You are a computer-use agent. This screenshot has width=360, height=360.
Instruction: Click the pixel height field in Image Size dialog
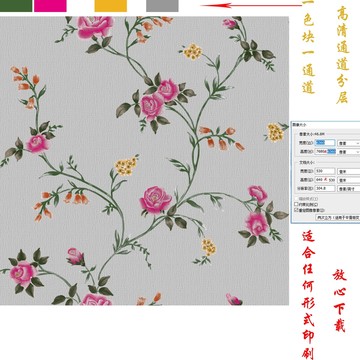tap(325, 151)
